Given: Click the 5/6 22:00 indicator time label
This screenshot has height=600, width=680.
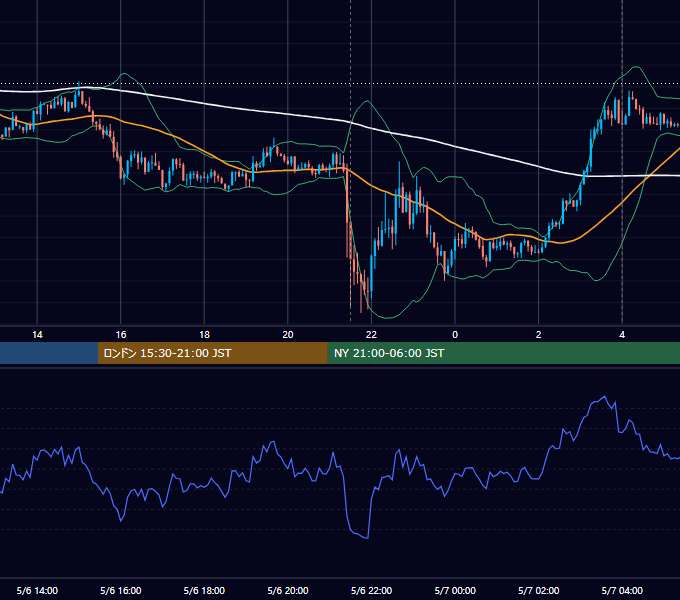Looking at the screenshot, I should [x=371, y=590].
